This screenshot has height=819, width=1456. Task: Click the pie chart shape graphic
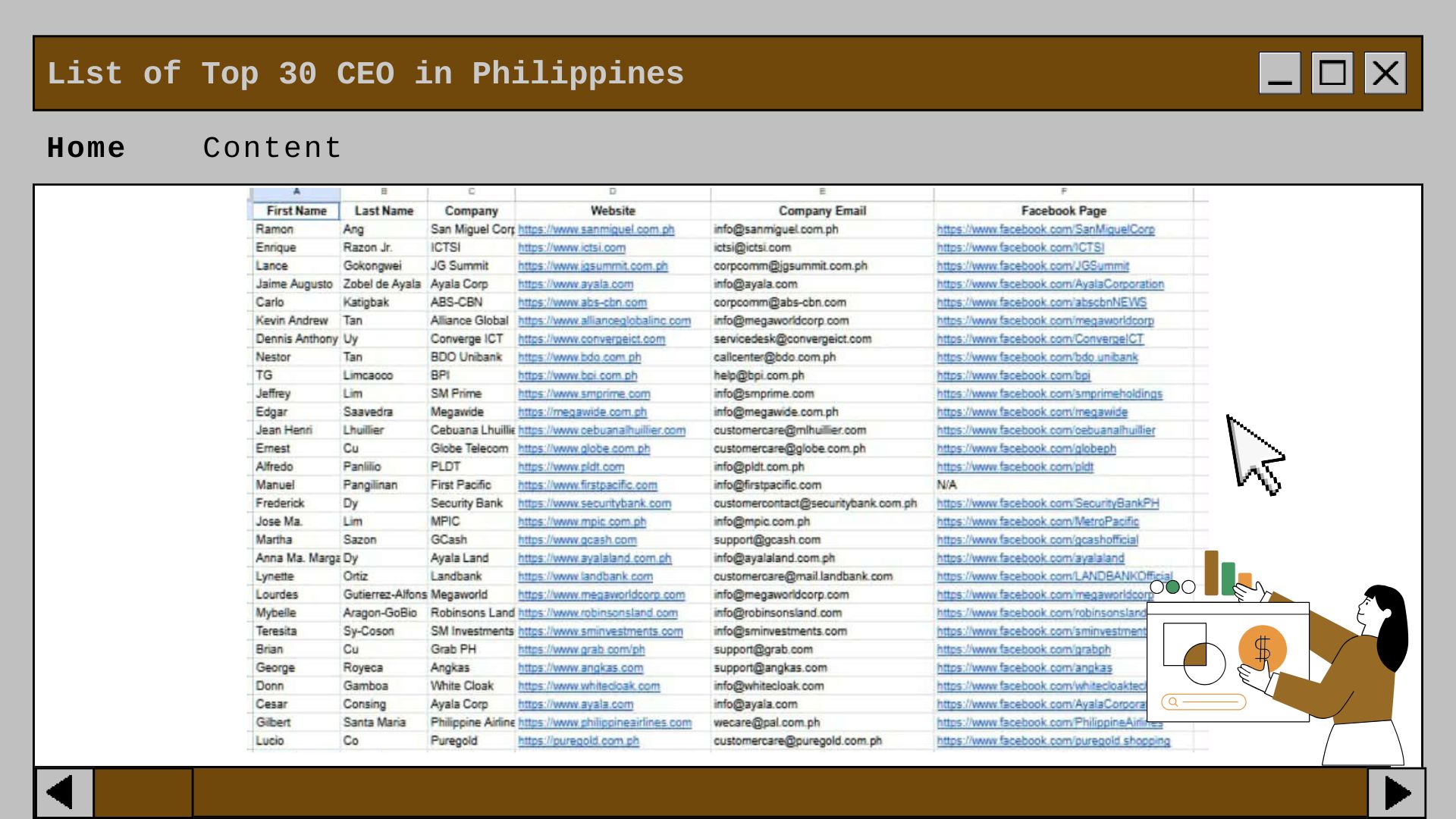1204,664
